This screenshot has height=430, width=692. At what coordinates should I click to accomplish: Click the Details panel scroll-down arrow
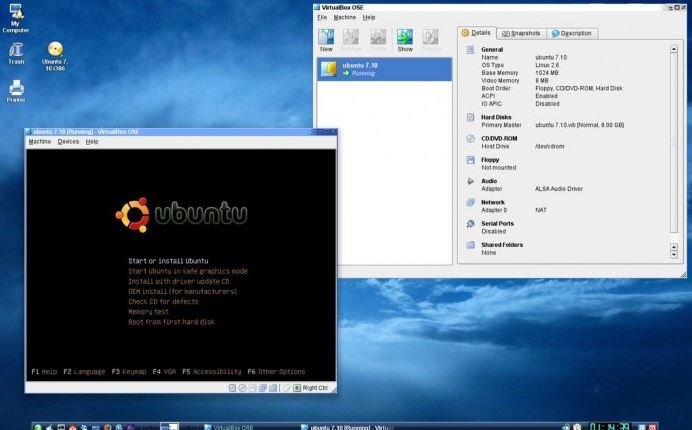point(673,255)
